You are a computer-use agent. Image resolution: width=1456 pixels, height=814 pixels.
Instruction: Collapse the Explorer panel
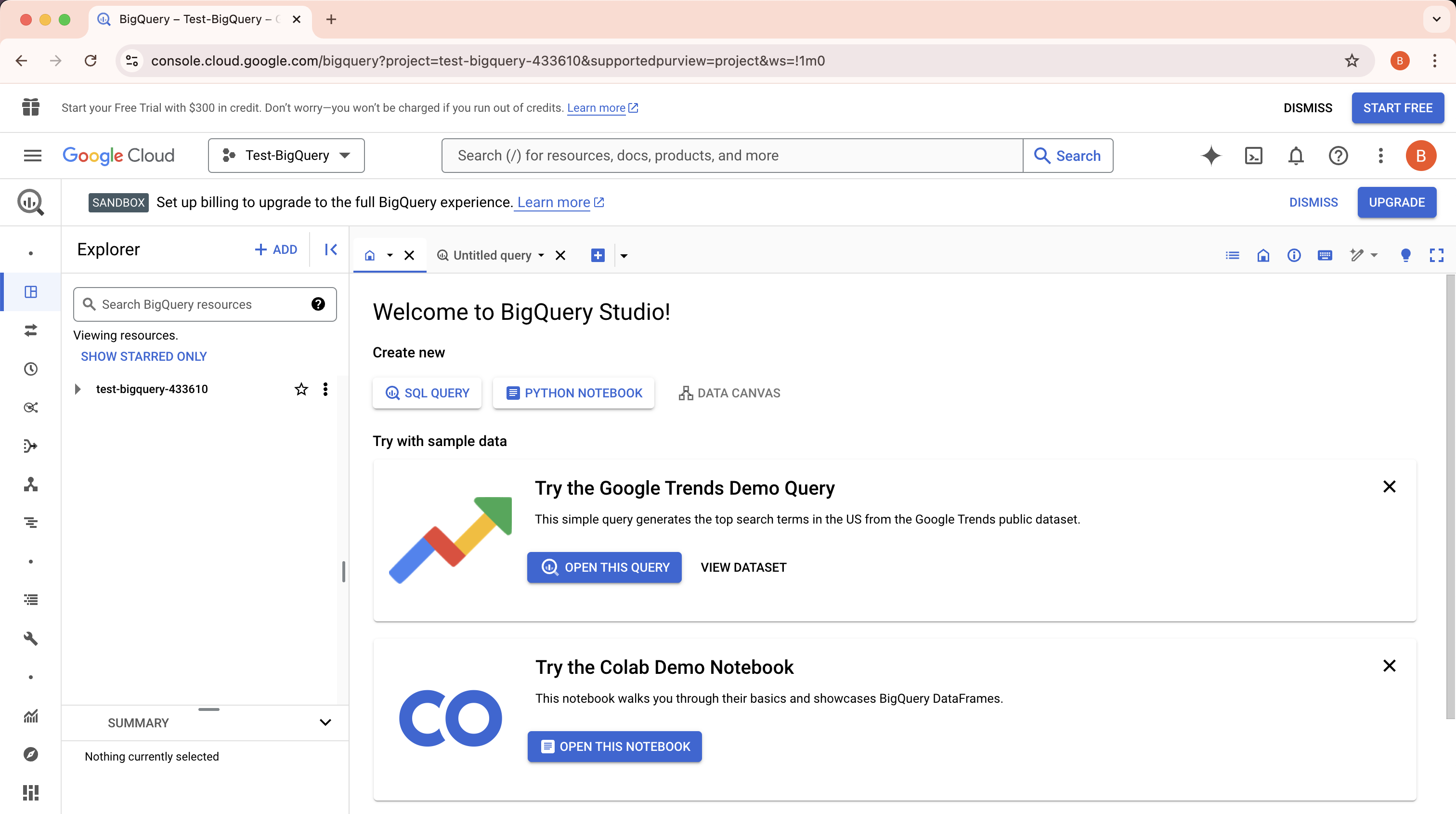click(331, 249)
